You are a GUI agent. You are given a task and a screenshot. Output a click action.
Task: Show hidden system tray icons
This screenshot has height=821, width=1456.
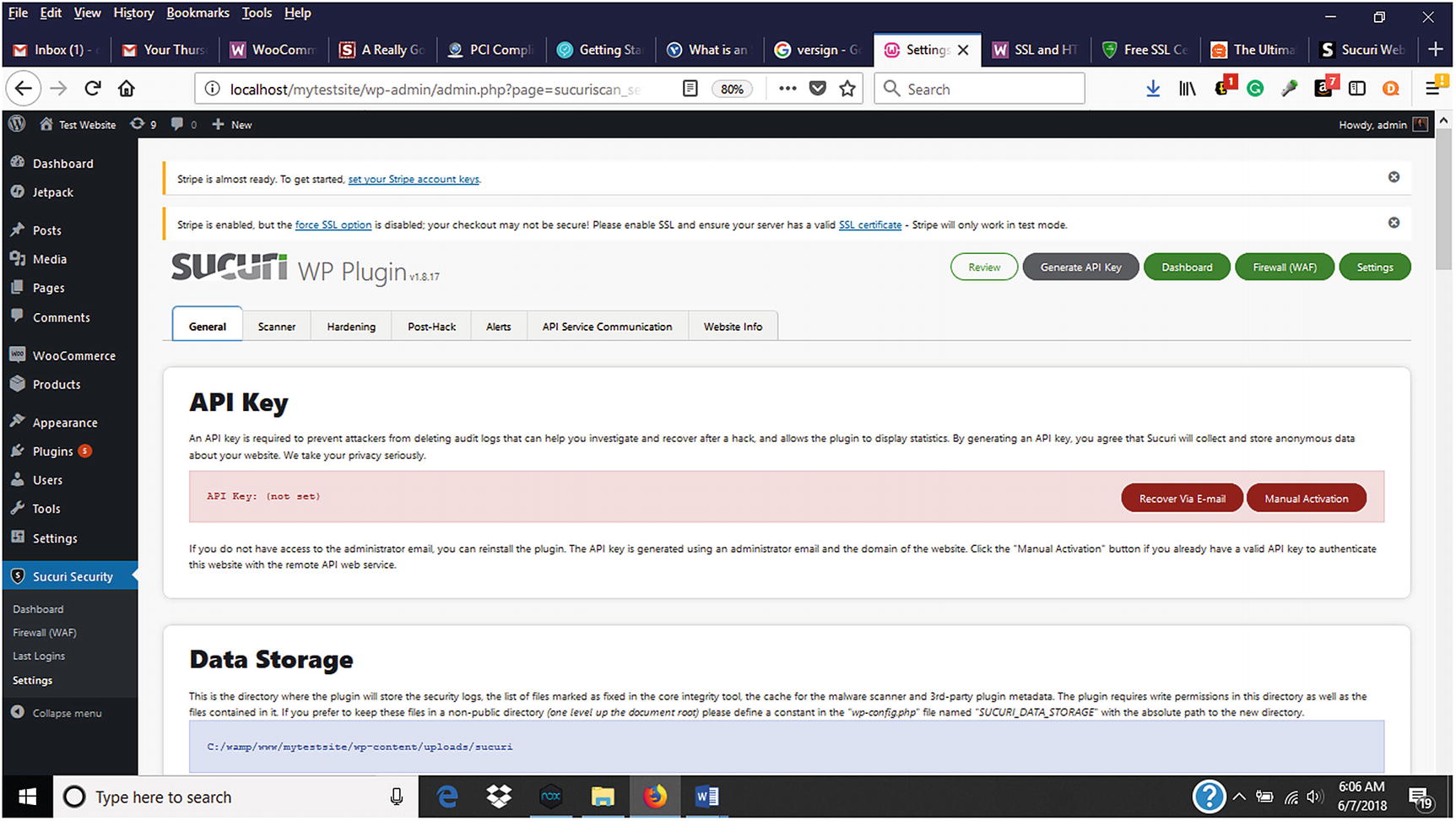(1239, 797)
